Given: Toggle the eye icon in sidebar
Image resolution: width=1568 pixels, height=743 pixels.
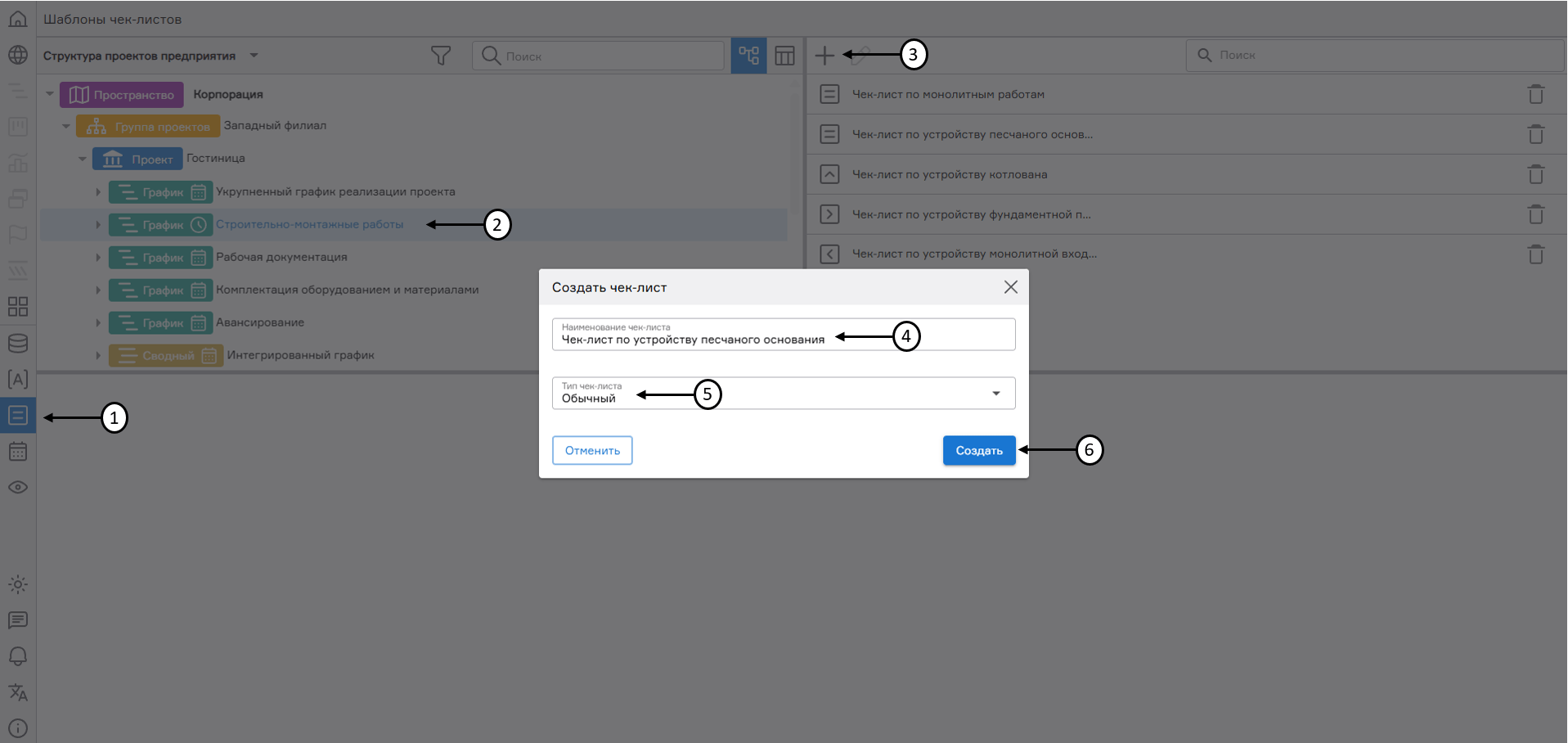Looking at the screenshot, I should (18, 488).
